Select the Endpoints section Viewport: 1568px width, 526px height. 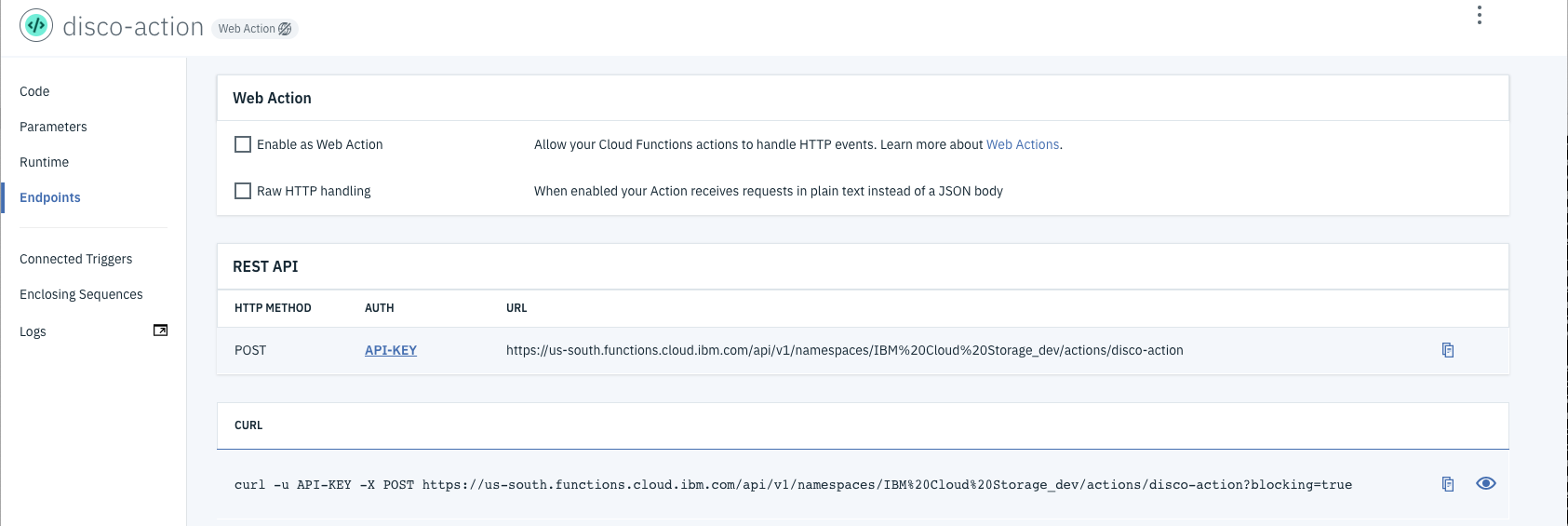pyautogui.click(x=50, y=197)
